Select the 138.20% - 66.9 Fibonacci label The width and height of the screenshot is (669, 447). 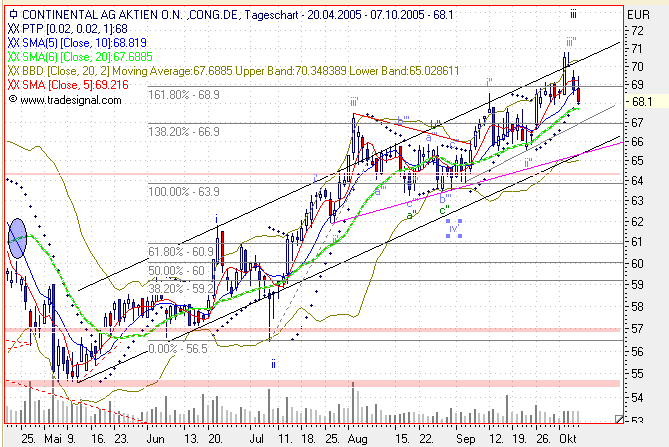pyautogui.click(x=184, y=132)
